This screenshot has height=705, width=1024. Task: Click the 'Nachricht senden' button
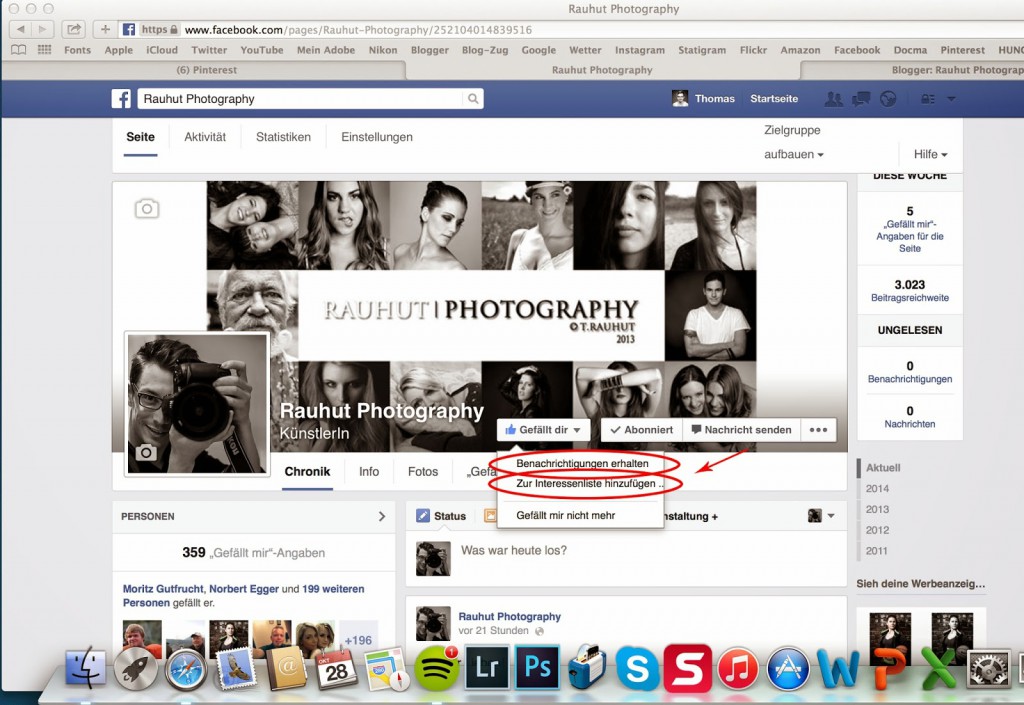point(741,430)
